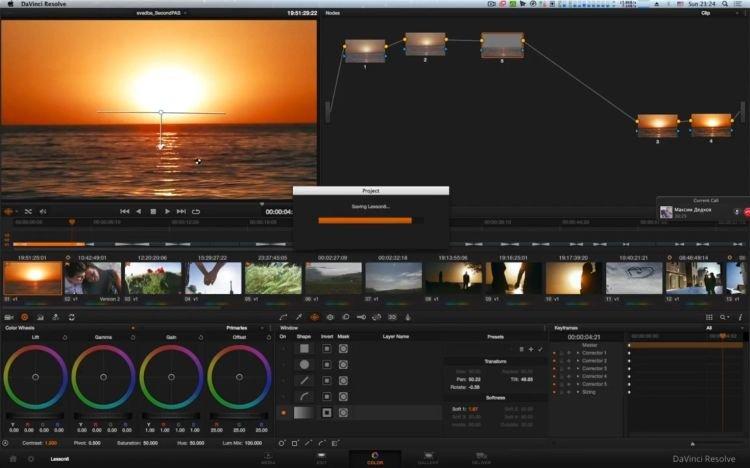Mute the viewer audio
This screenshot has height=468, width=750.
[x=43, y=211]
